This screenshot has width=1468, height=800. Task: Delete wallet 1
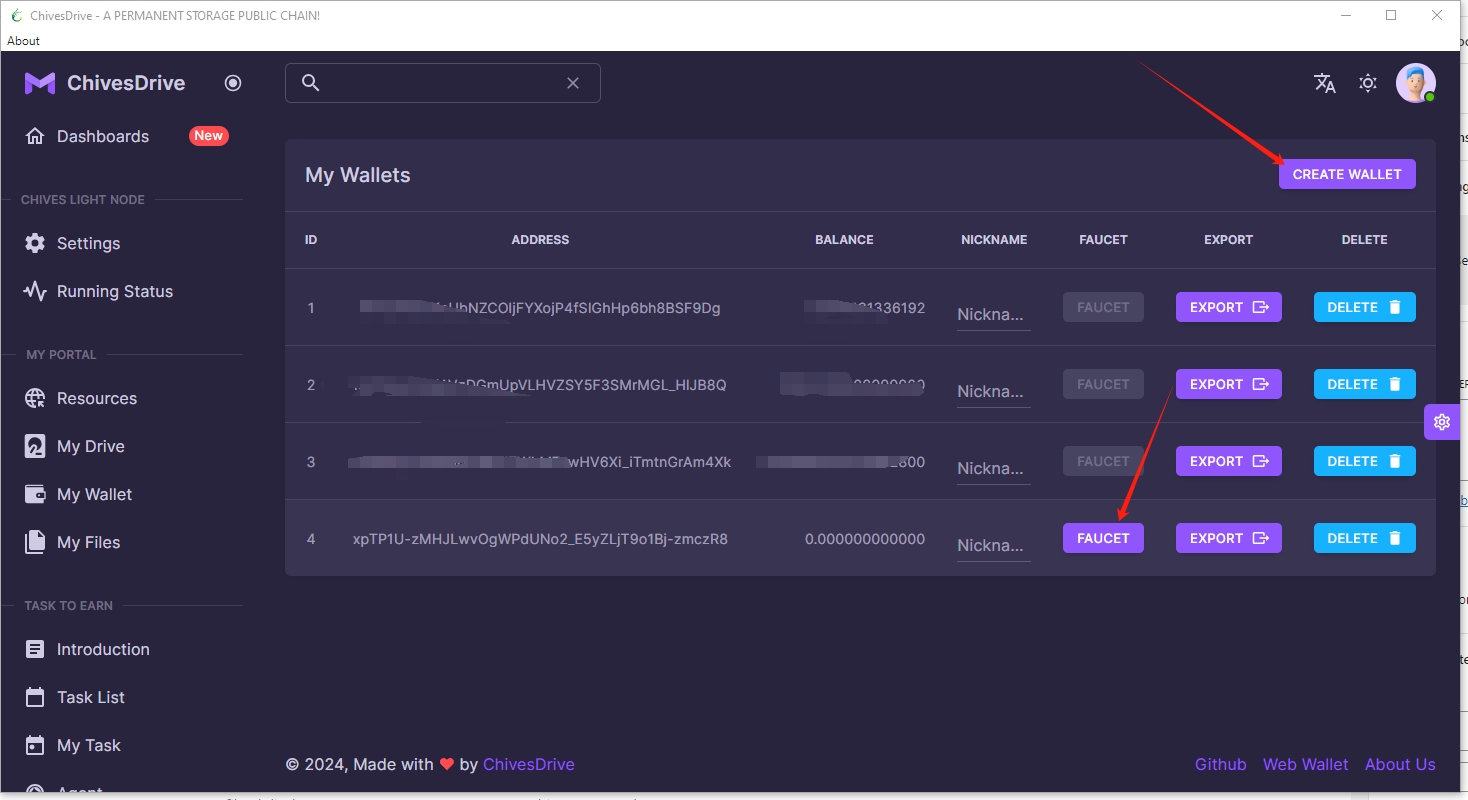(x=1364, y=307)
